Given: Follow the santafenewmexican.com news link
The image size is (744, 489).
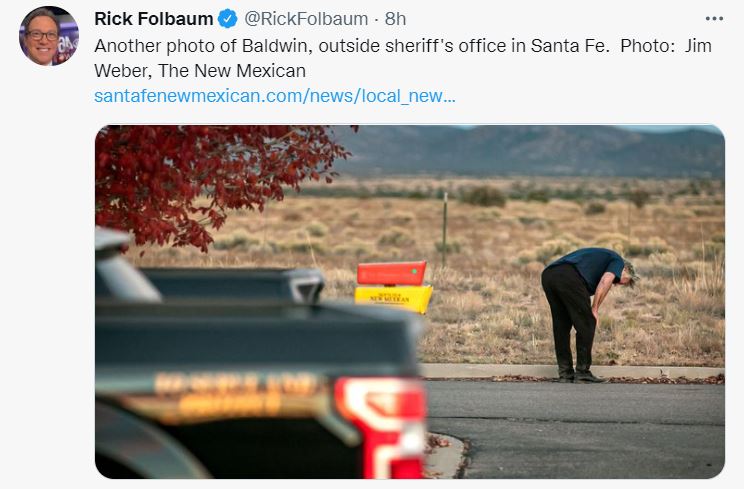Looking at the screenshot, I should pyautogui.click(x=274, y=96).
